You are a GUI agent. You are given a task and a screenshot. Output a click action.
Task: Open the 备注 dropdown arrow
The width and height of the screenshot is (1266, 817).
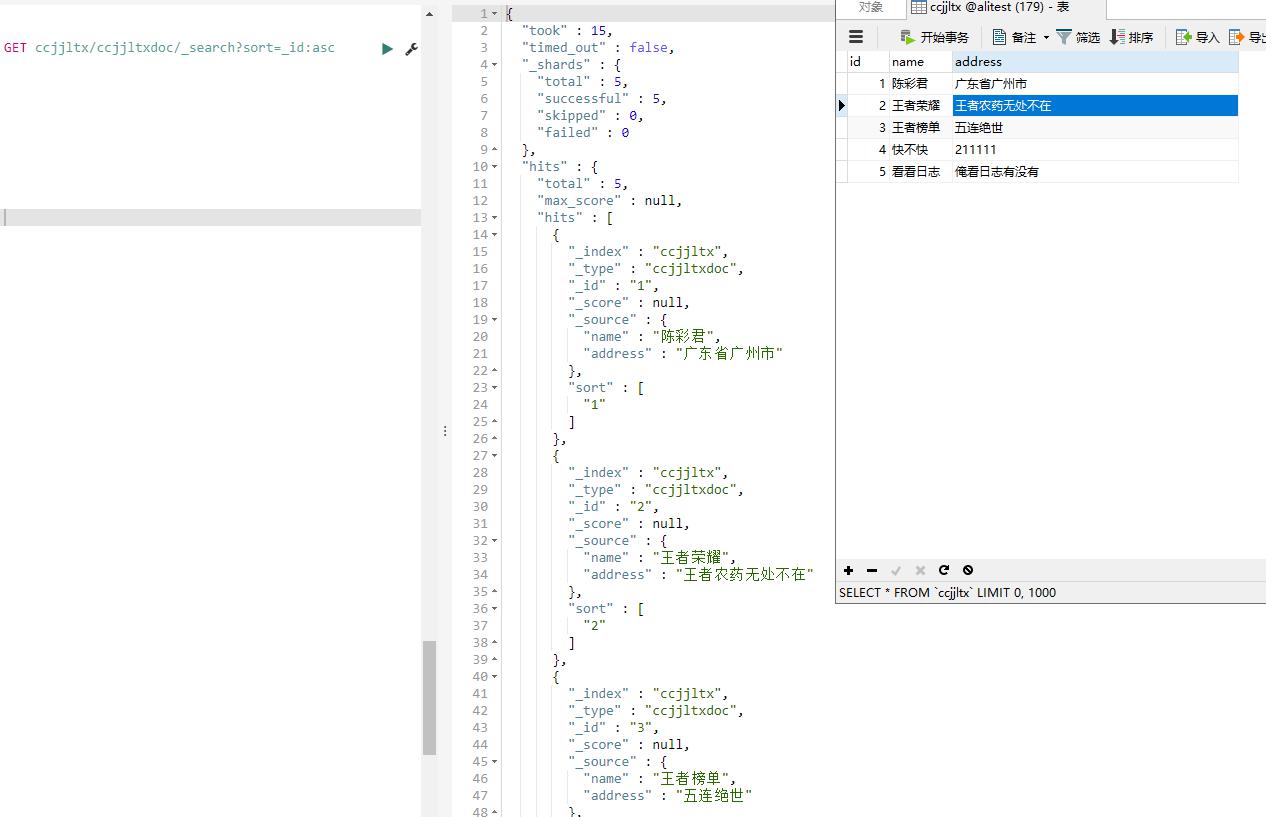pos(1046,38)
